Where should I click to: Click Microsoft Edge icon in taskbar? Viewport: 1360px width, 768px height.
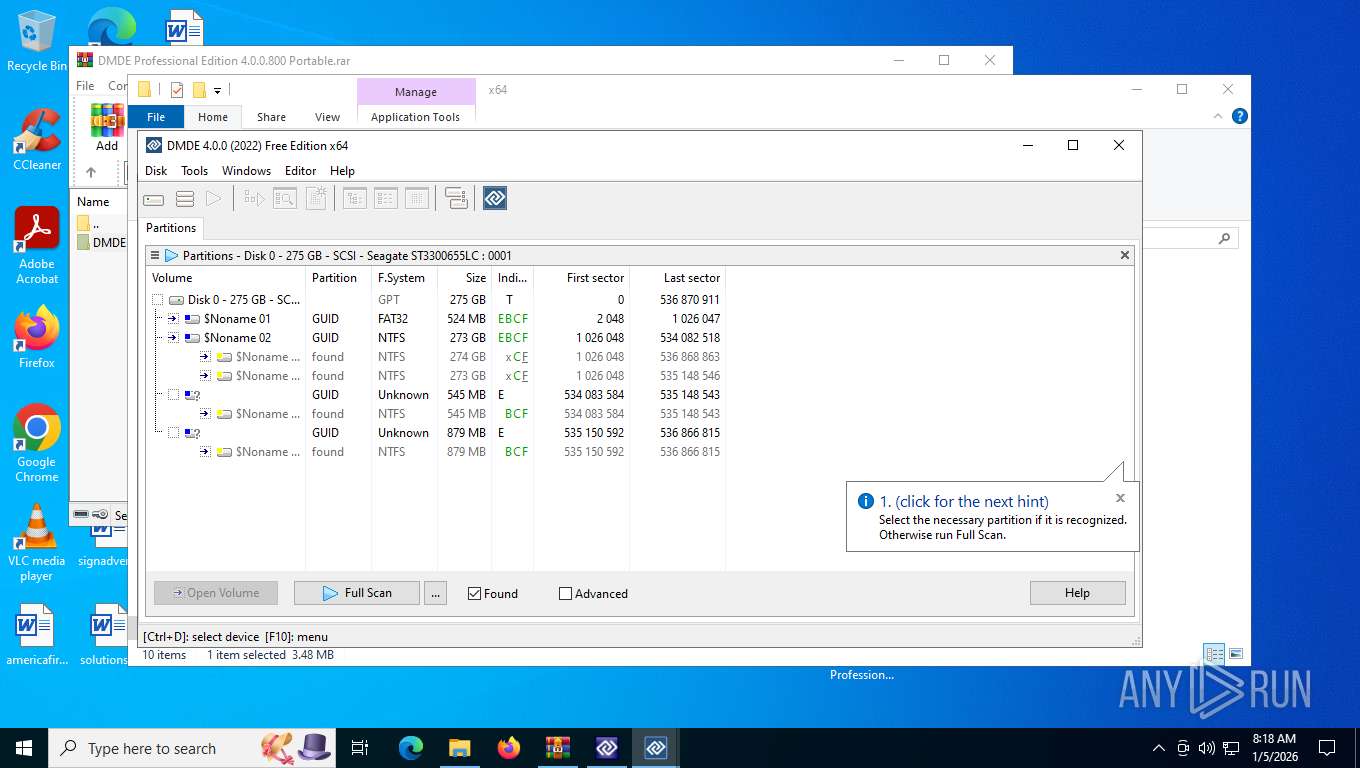(x=411, y=748)
